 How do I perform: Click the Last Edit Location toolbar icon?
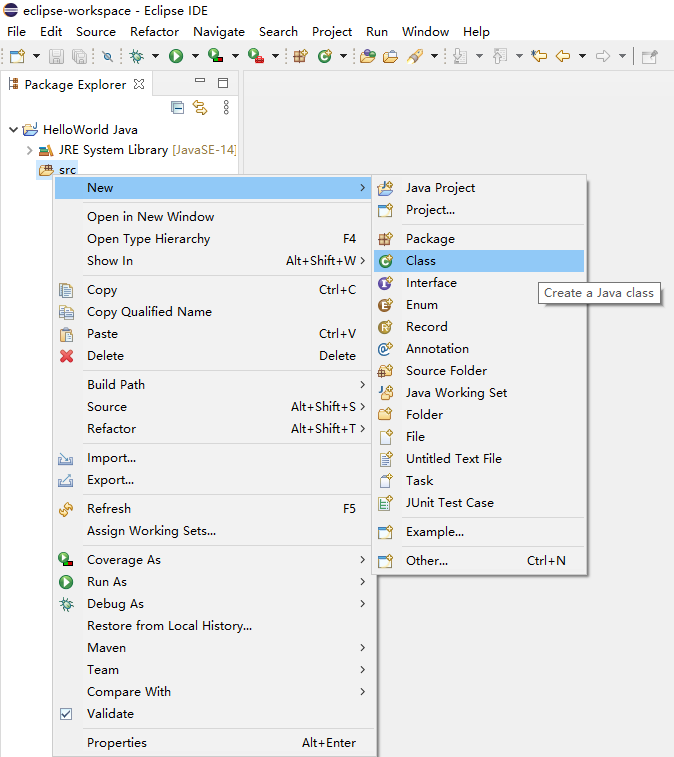point(539,56)
